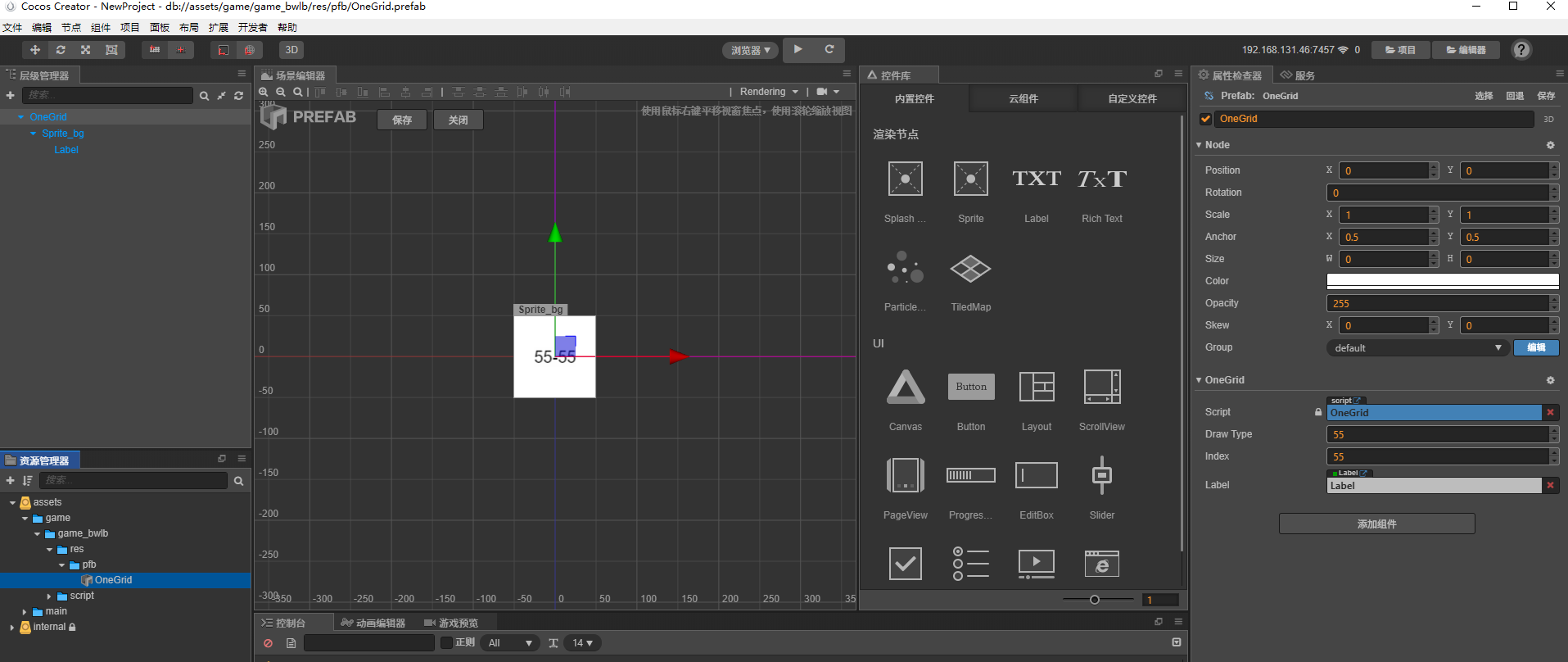This screenshot has width=1568, height=662.
Task: Remove the OneGrid script reference
Action: [1550, 413]
